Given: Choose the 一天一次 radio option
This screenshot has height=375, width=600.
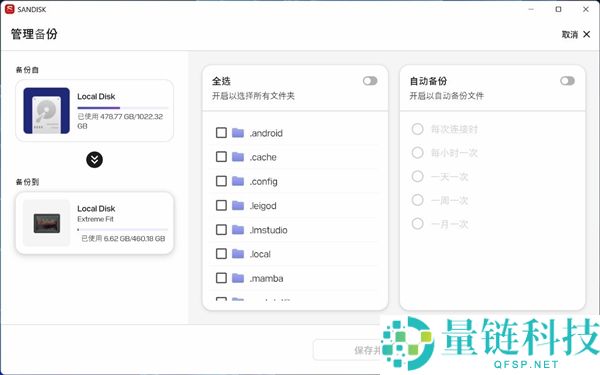Looking at the screenshot, I should click(417, 176).
